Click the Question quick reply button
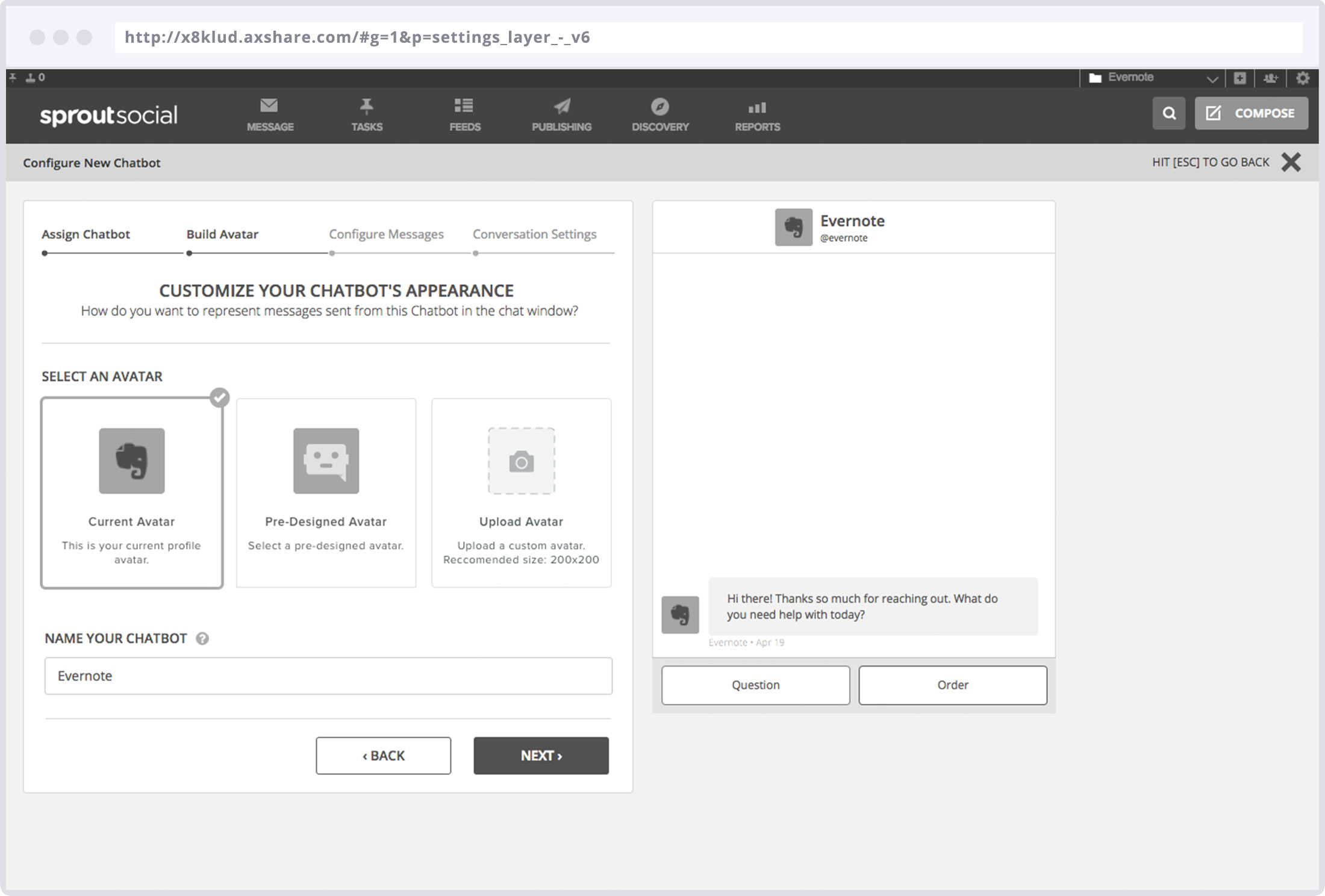1325x896 pixels. point(755,685)
